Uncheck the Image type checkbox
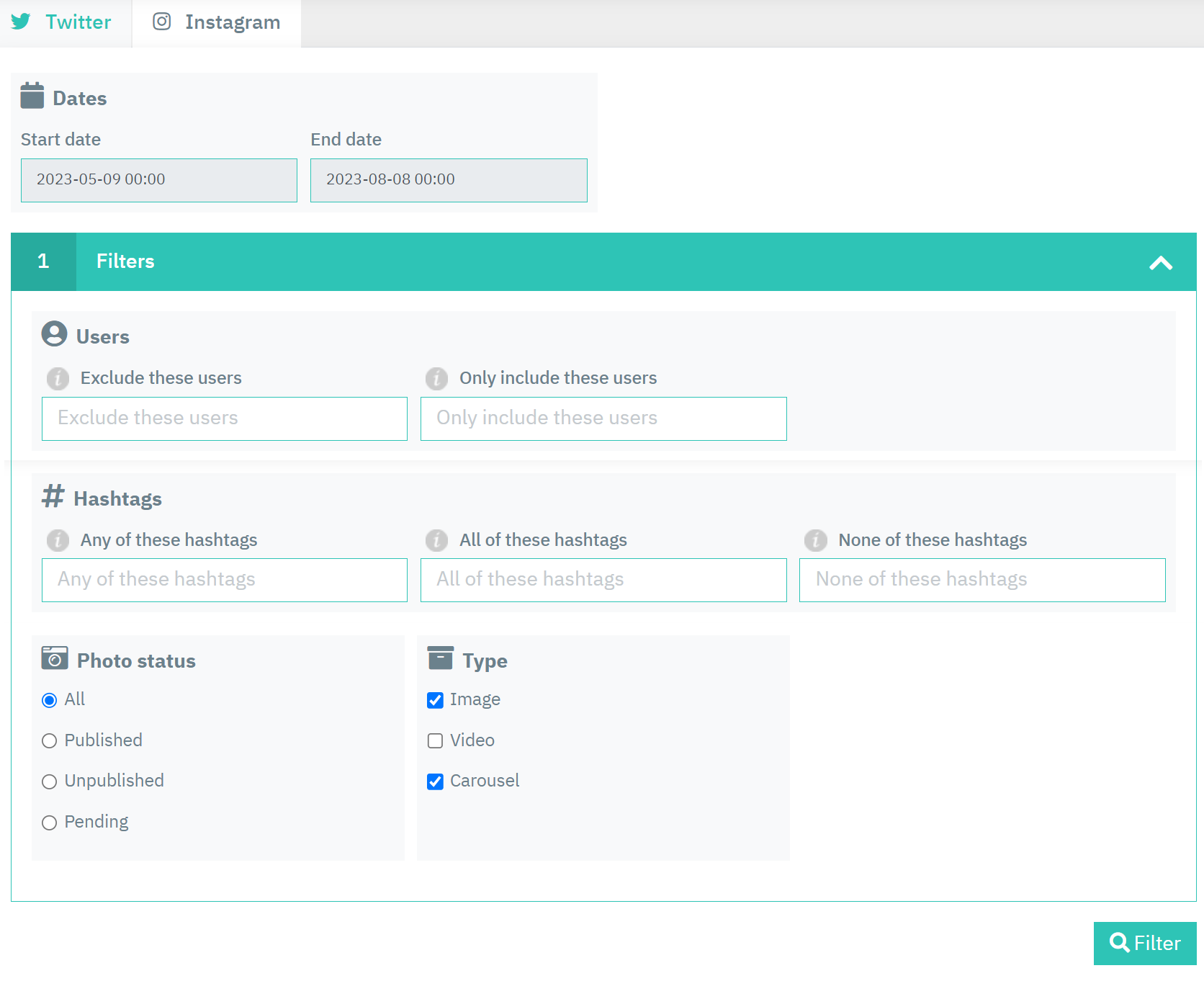 435,700
